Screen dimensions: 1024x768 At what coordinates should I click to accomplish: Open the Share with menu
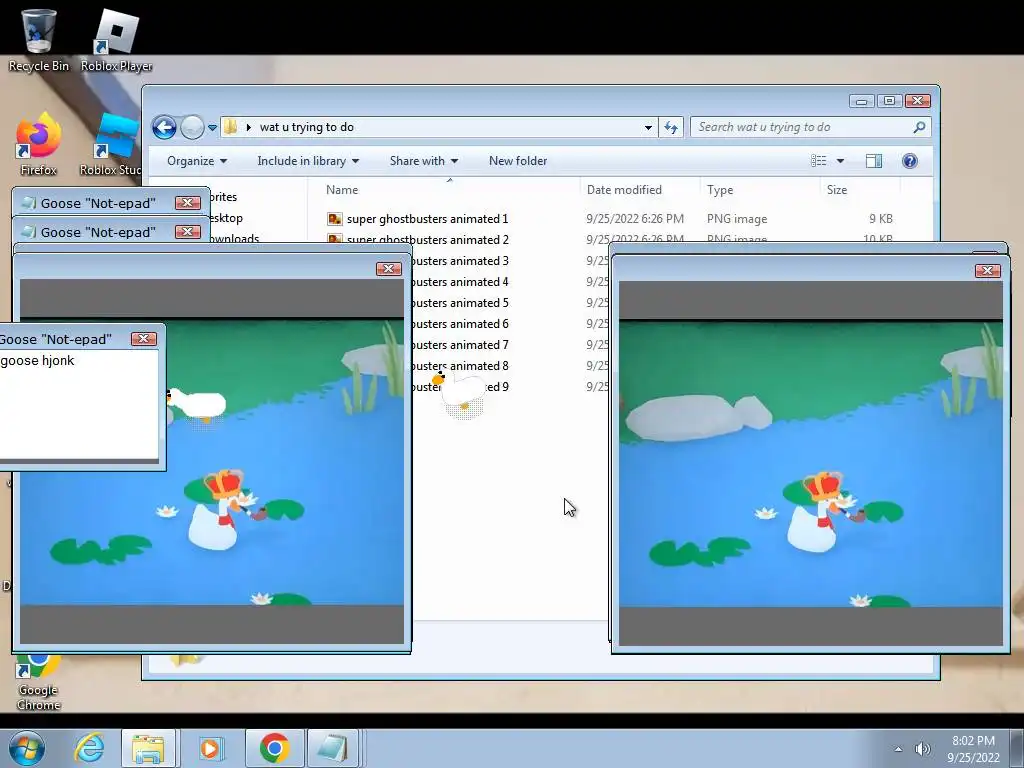tap(423, 161)
